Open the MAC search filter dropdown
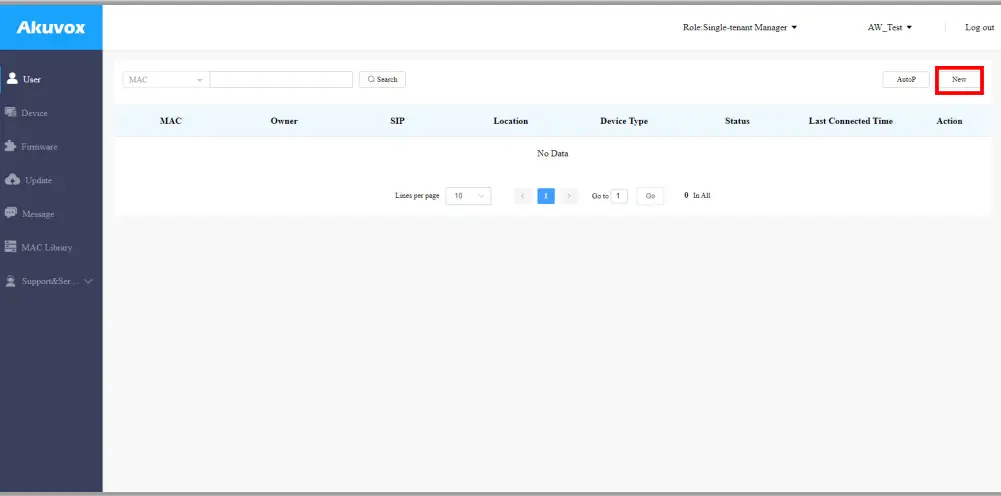Viewport: 1001px width, 496px height. coord(166,80)
